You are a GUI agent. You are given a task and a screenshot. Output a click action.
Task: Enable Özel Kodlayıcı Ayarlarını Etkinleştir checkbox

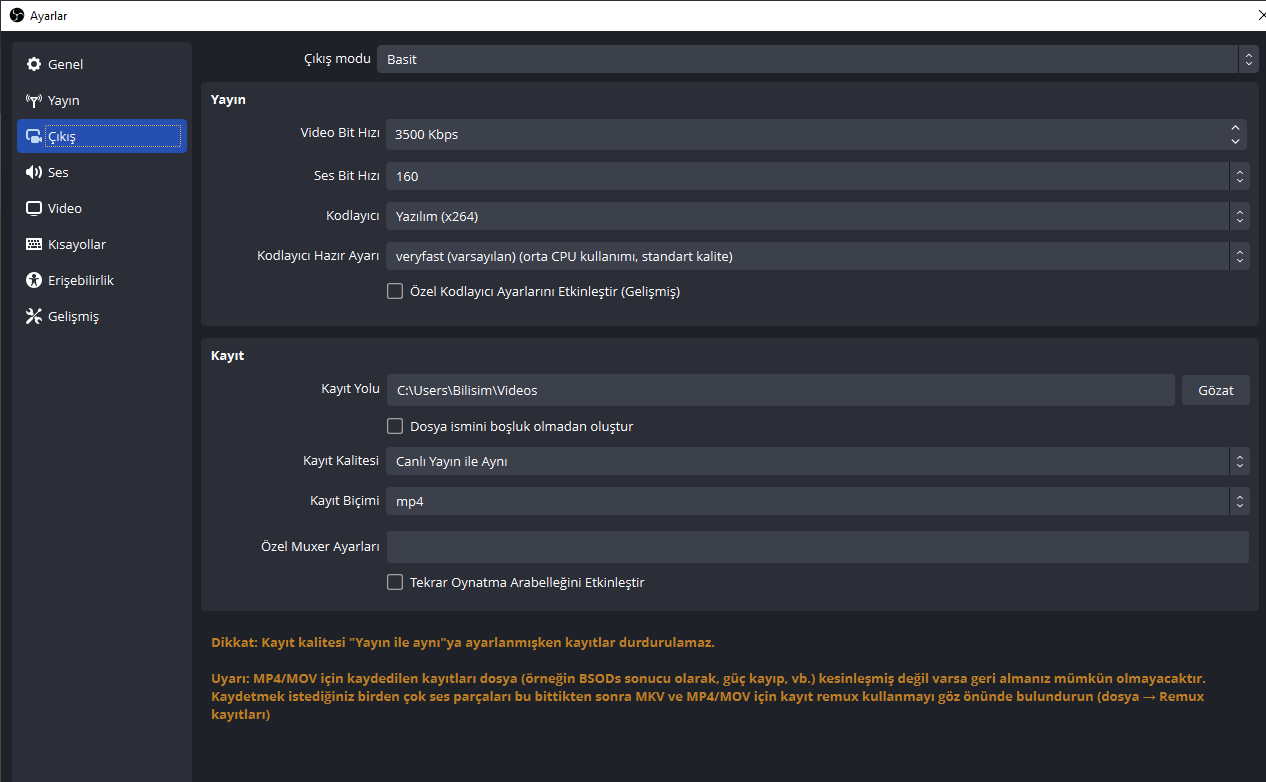(x=395, y=292)
